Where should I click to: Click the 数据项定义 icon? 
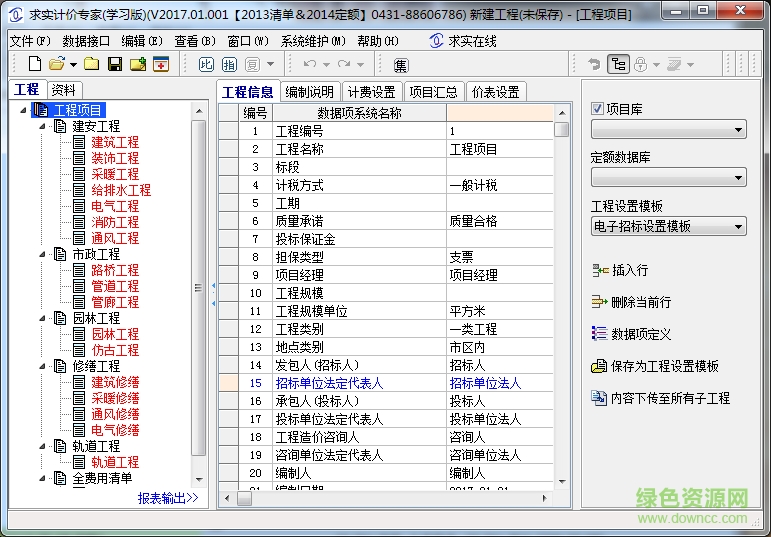coord(599,334)
